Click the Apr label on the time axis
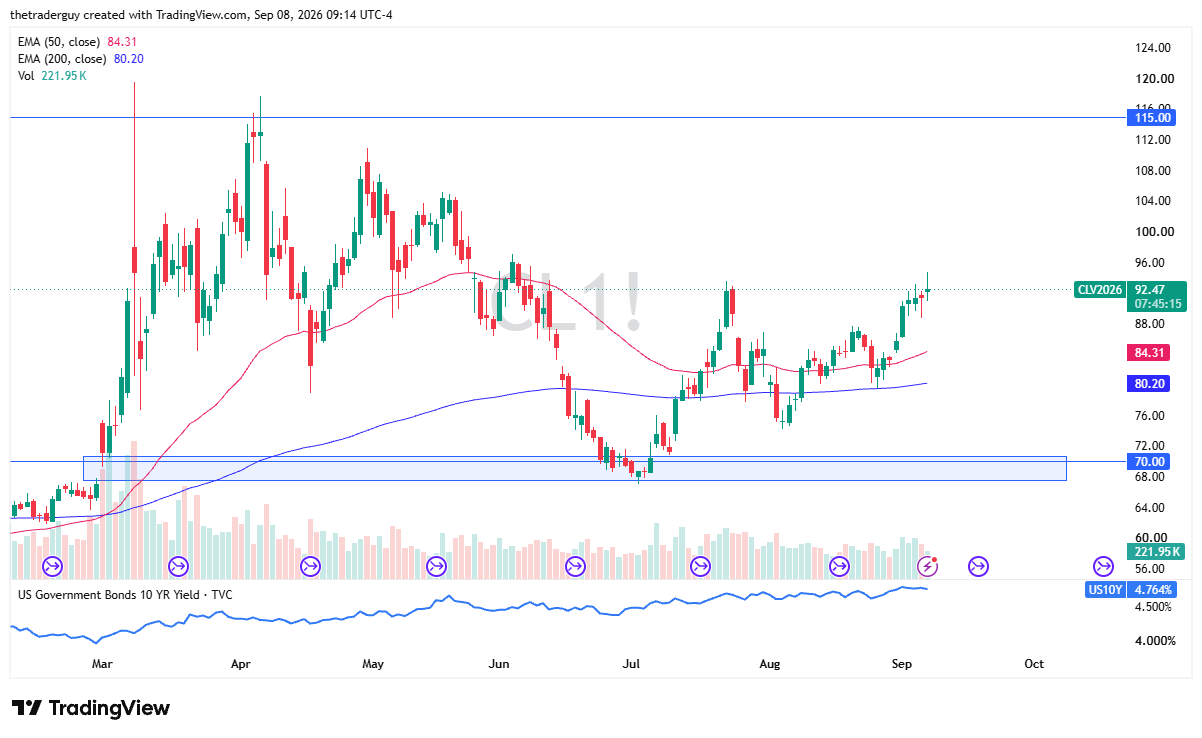1202x738 pixels. point(240,664)
